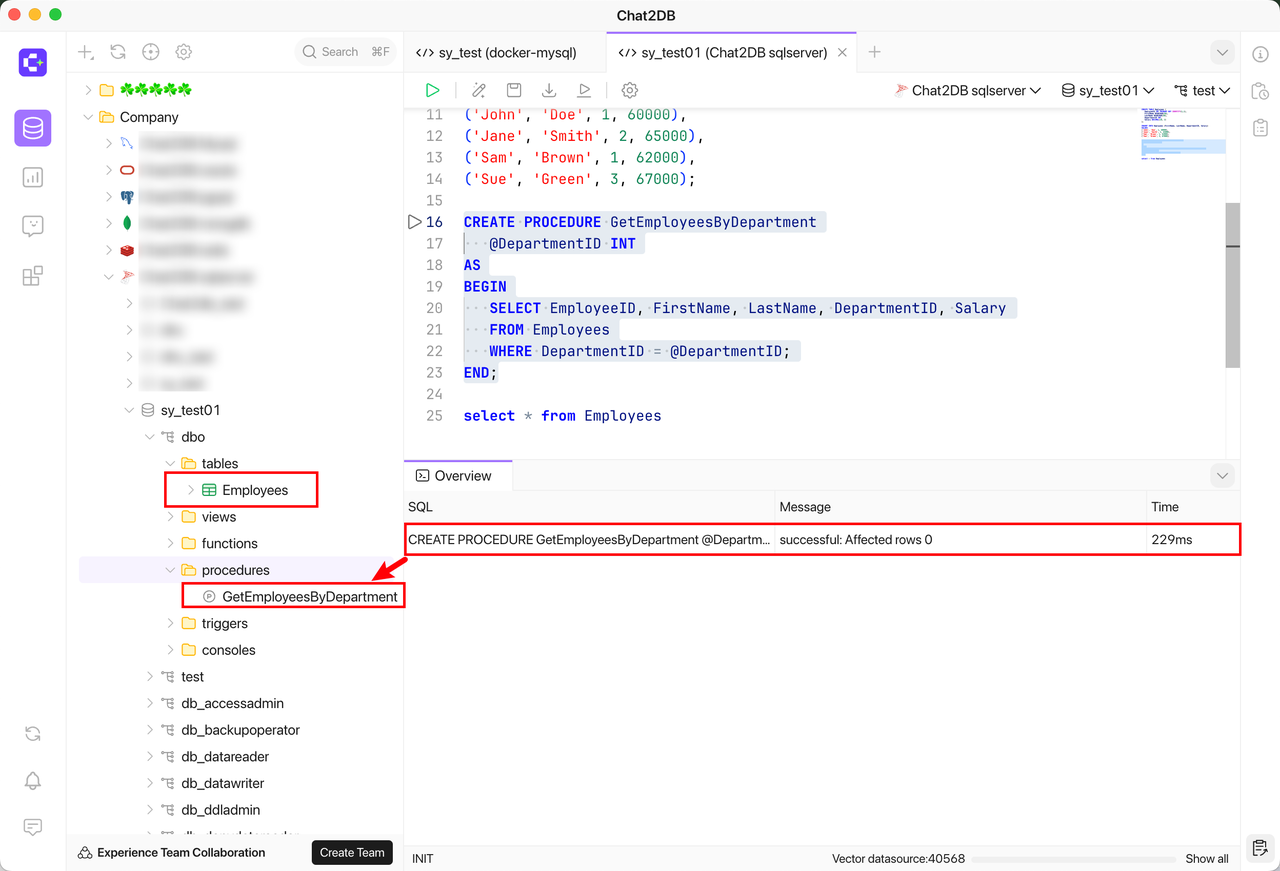The image size is (1280, 871).
Task: Select the db_backupoperator schema
Action: pyautogui.click(x=240, y=730)
